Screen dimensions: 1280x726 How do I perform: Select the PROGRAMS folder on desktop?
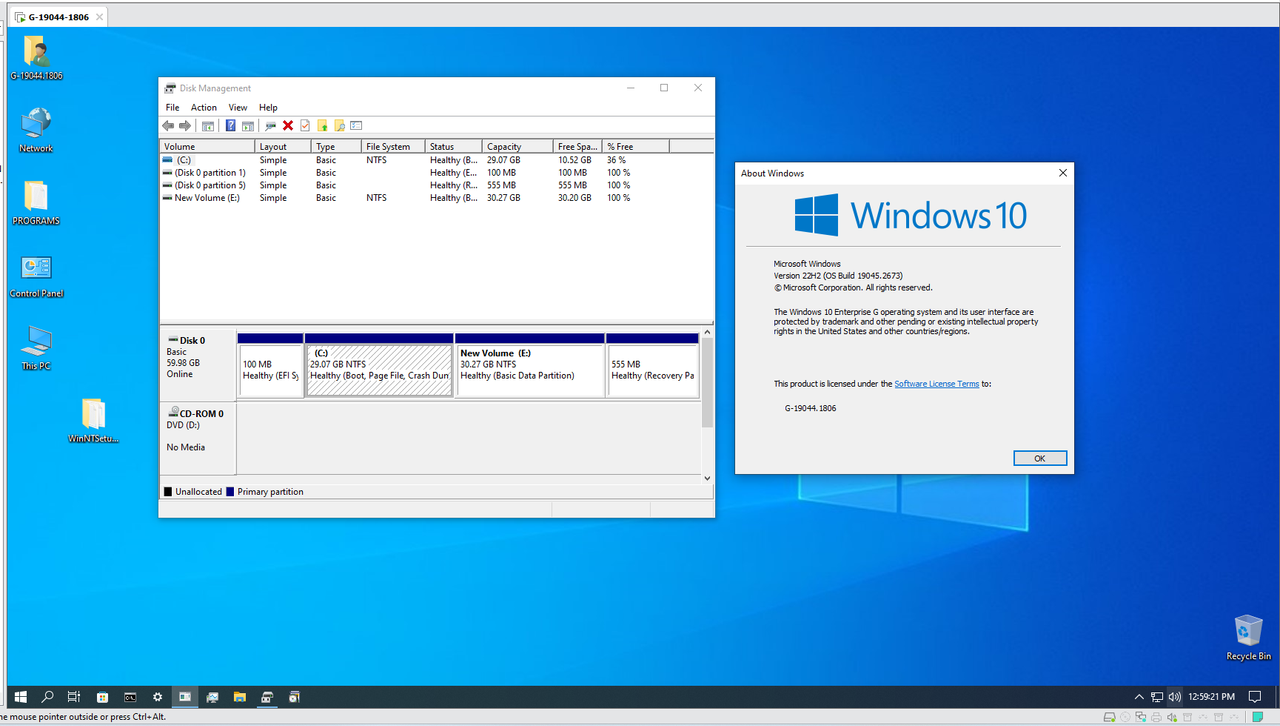pyautogui.click(x=36, y=203)
